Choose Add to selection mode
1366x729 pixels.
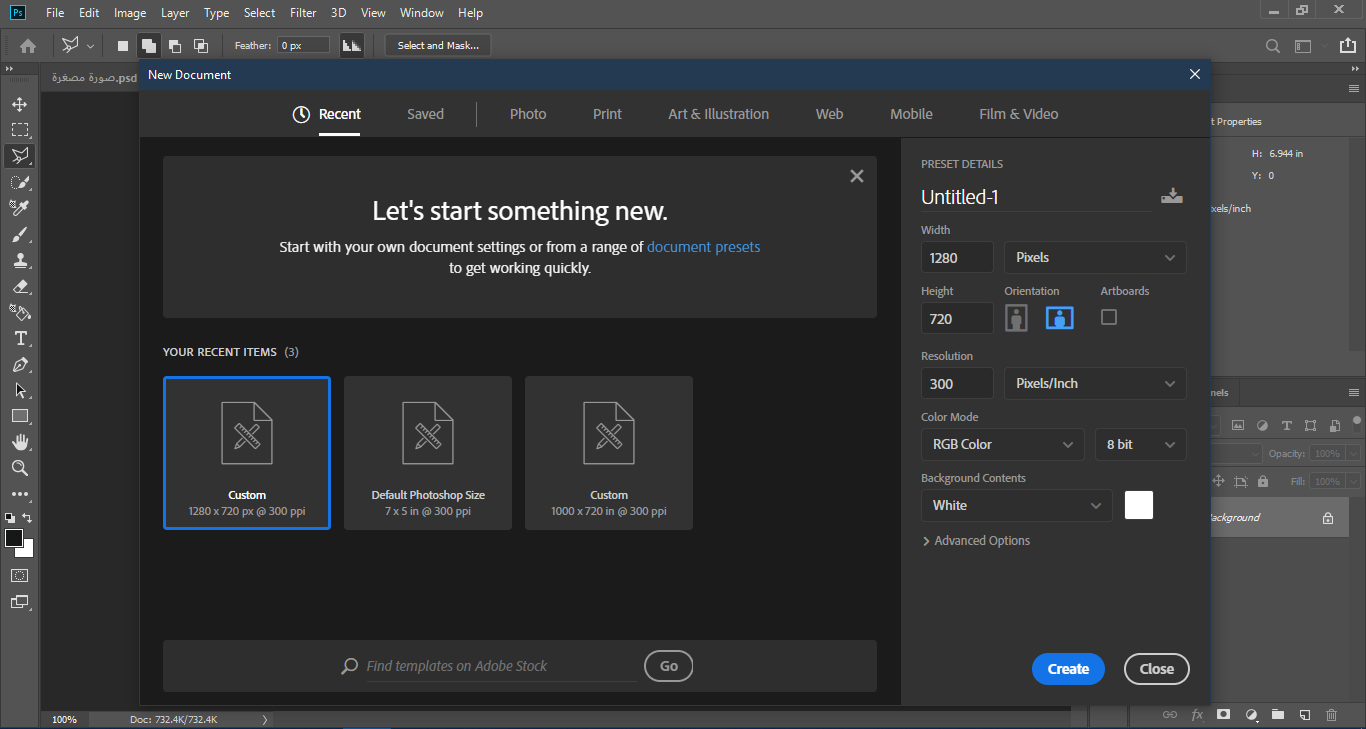(x=149, y=46)
